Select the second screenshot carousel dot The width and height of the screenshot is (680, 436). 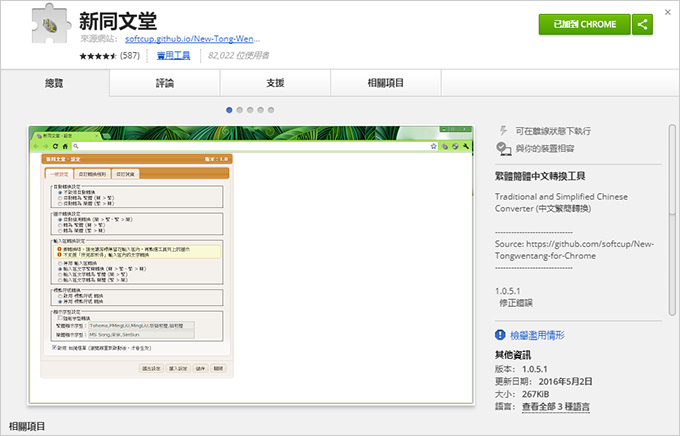tap(239, 110)
